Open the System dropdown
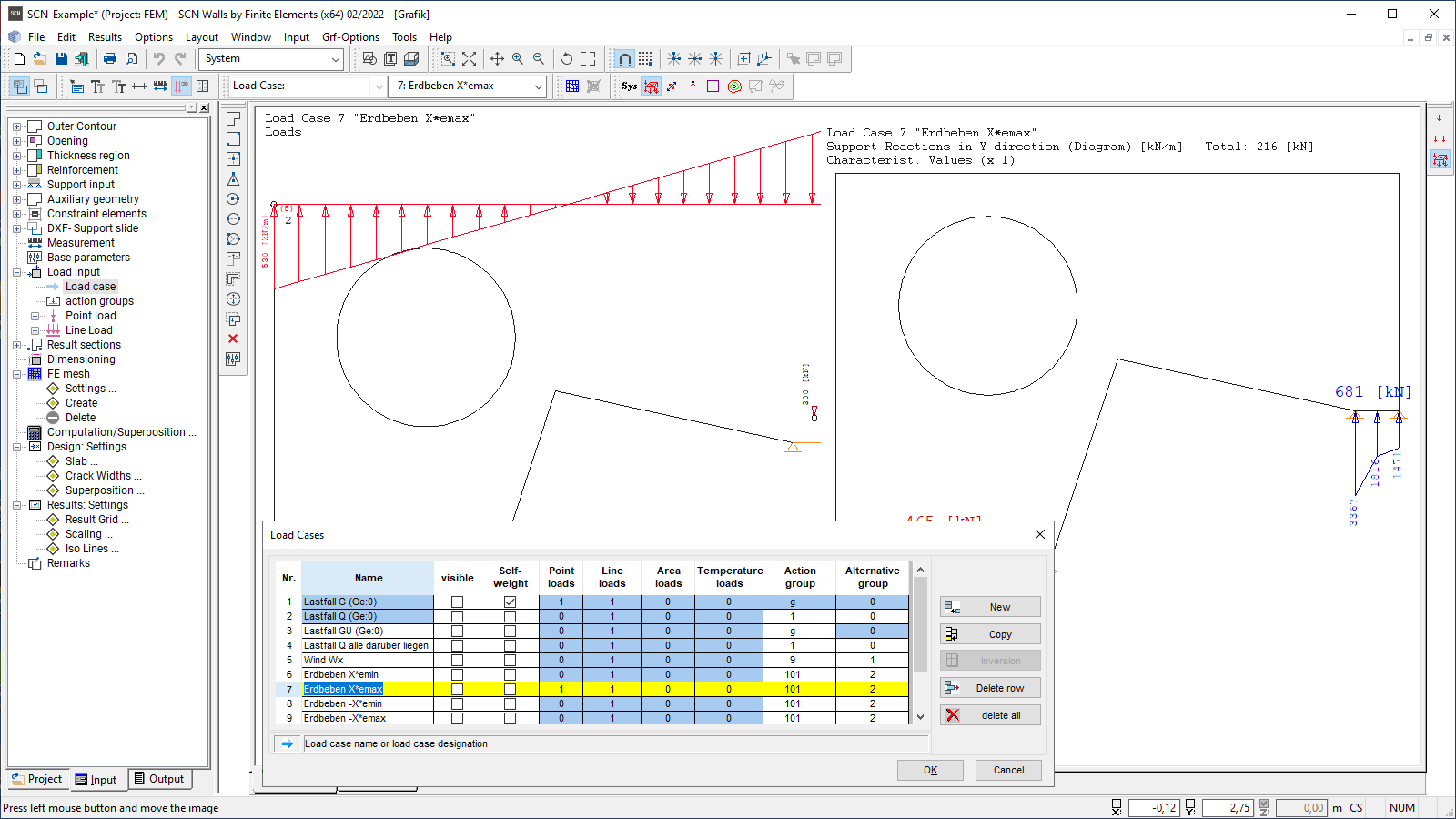 [271, 58]
